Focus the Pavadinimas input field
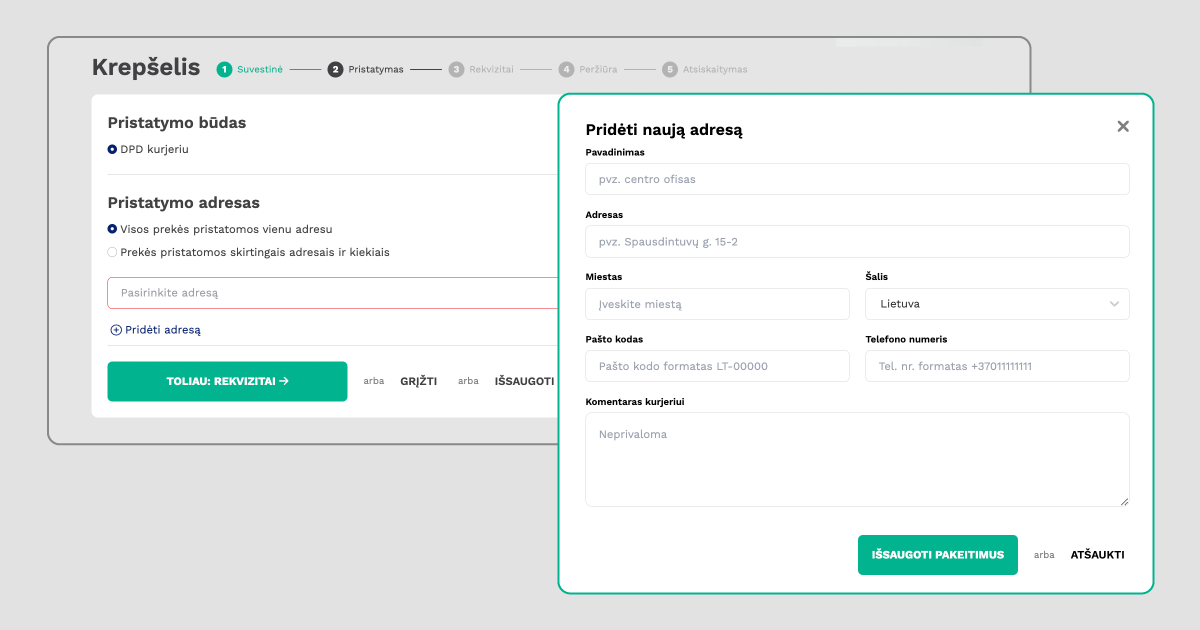This screenshot has width=1200, height=630. tap(857, 179)
